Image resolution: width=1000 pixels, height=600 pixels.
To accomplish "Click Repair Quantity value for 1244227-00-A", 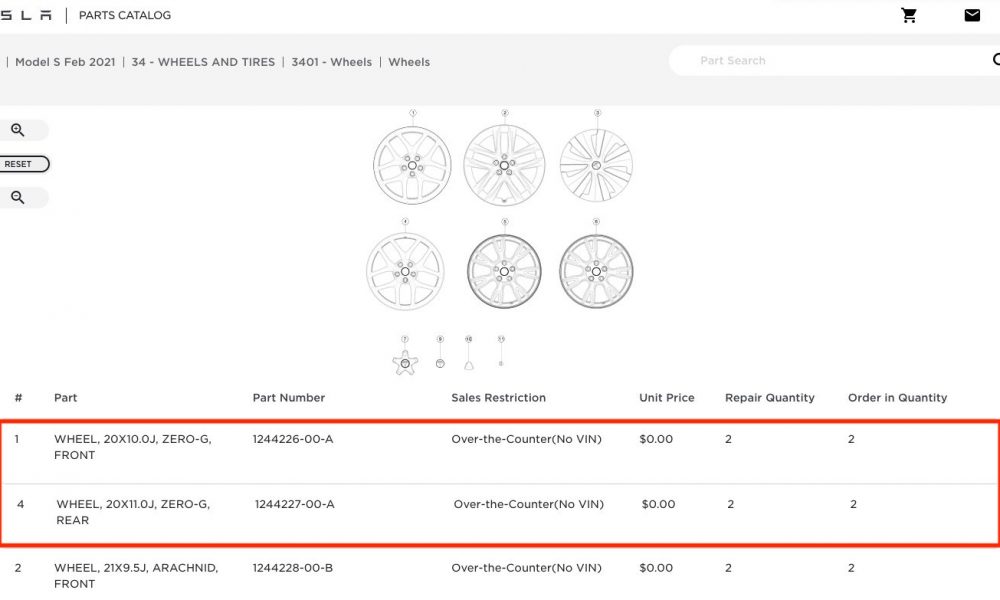I will [731, 504].
